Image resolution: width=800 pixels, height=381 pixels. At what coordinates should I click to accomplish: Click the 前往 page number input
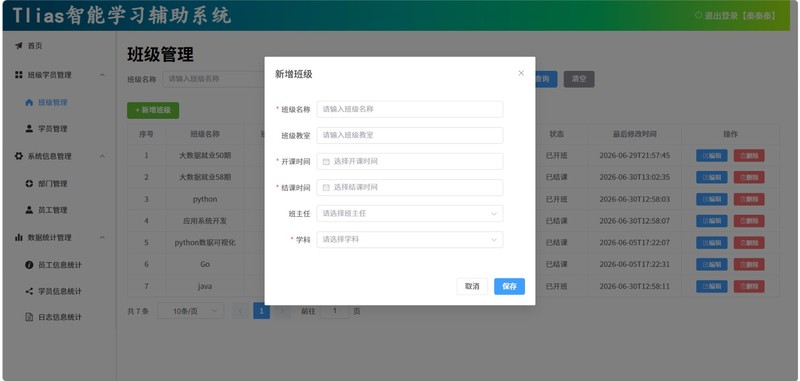tap(335, 311)
